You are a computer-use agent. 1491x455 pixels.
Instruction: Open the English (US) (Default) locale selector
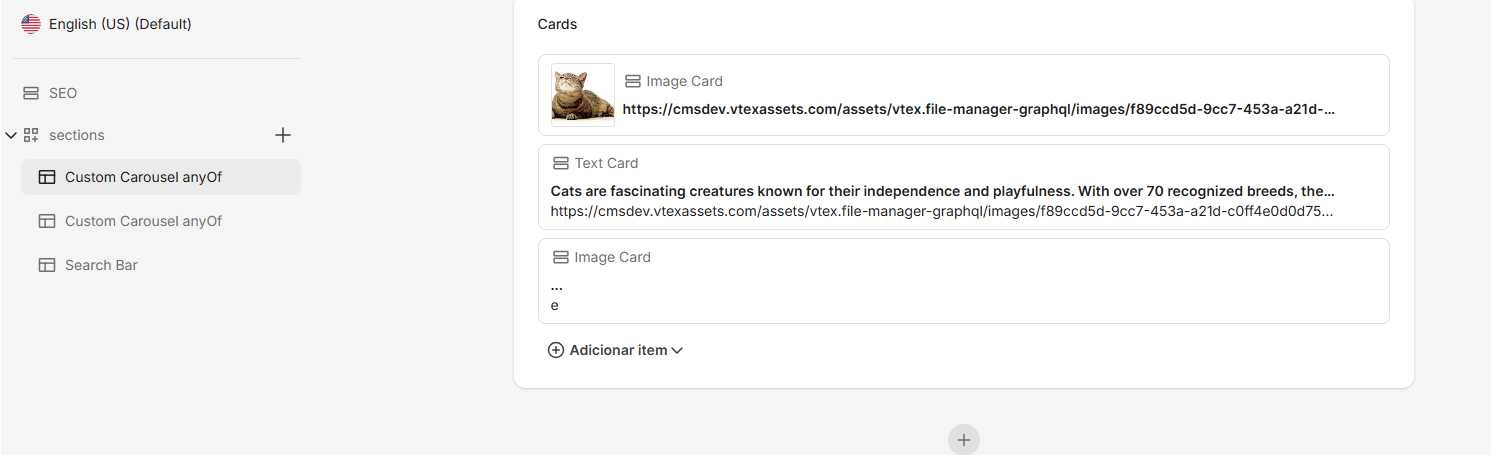[x=107, y=24]
